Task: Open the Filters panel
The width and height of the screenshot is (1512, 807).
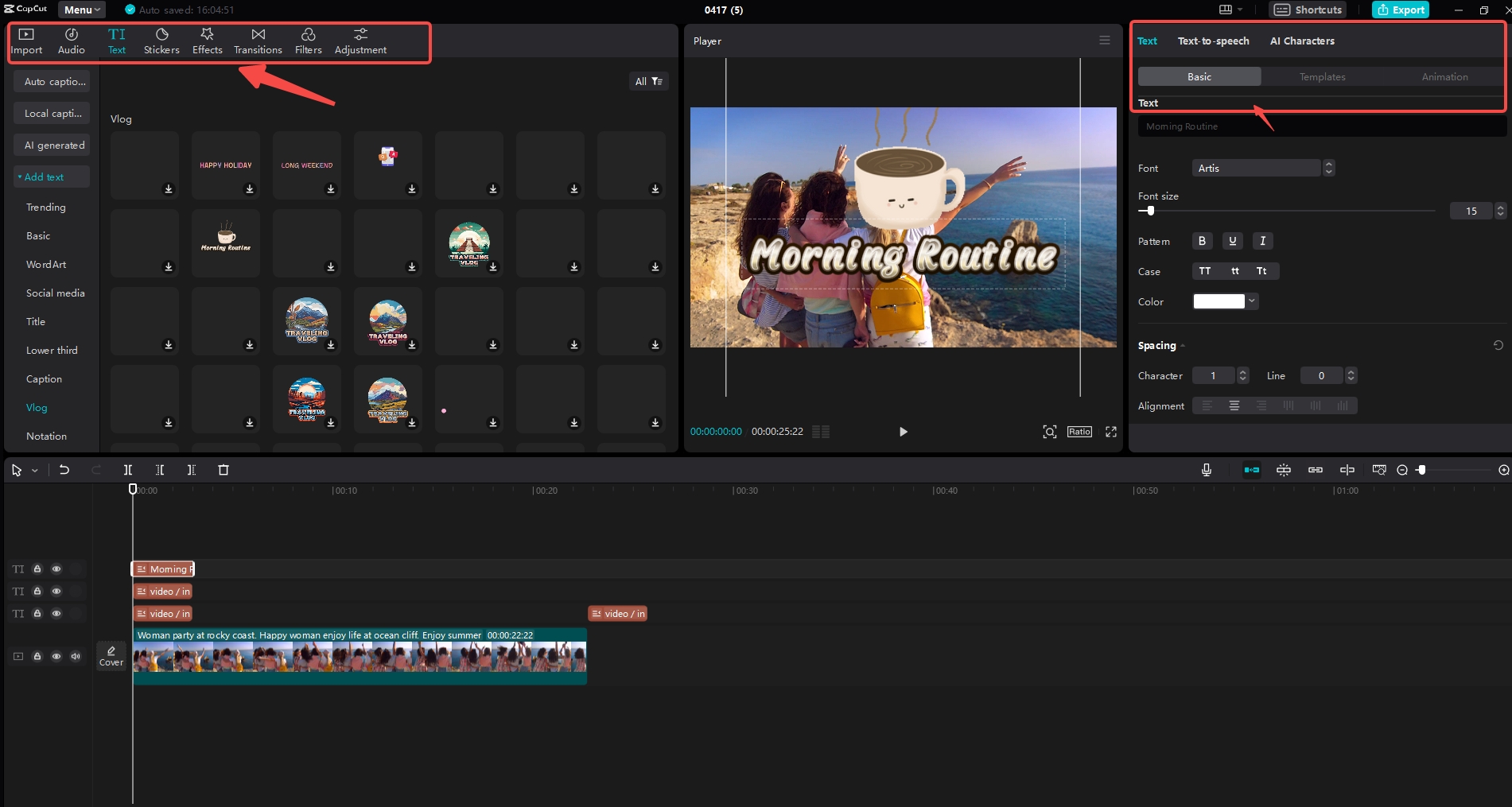Action: 309,41
